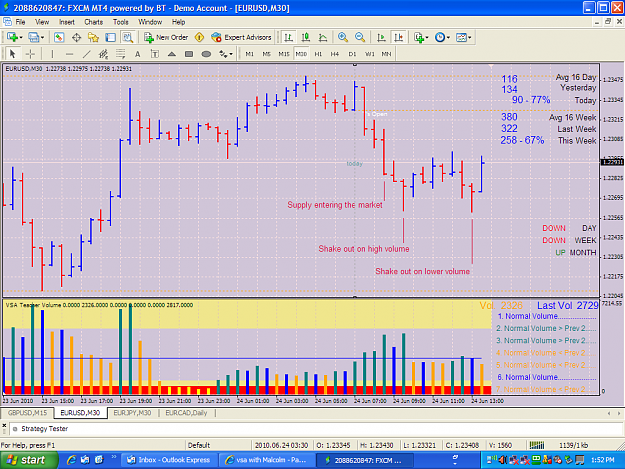Screen dimensions: 625x469
Task: Select the D1 timeframe
Action: pos(352,54)
